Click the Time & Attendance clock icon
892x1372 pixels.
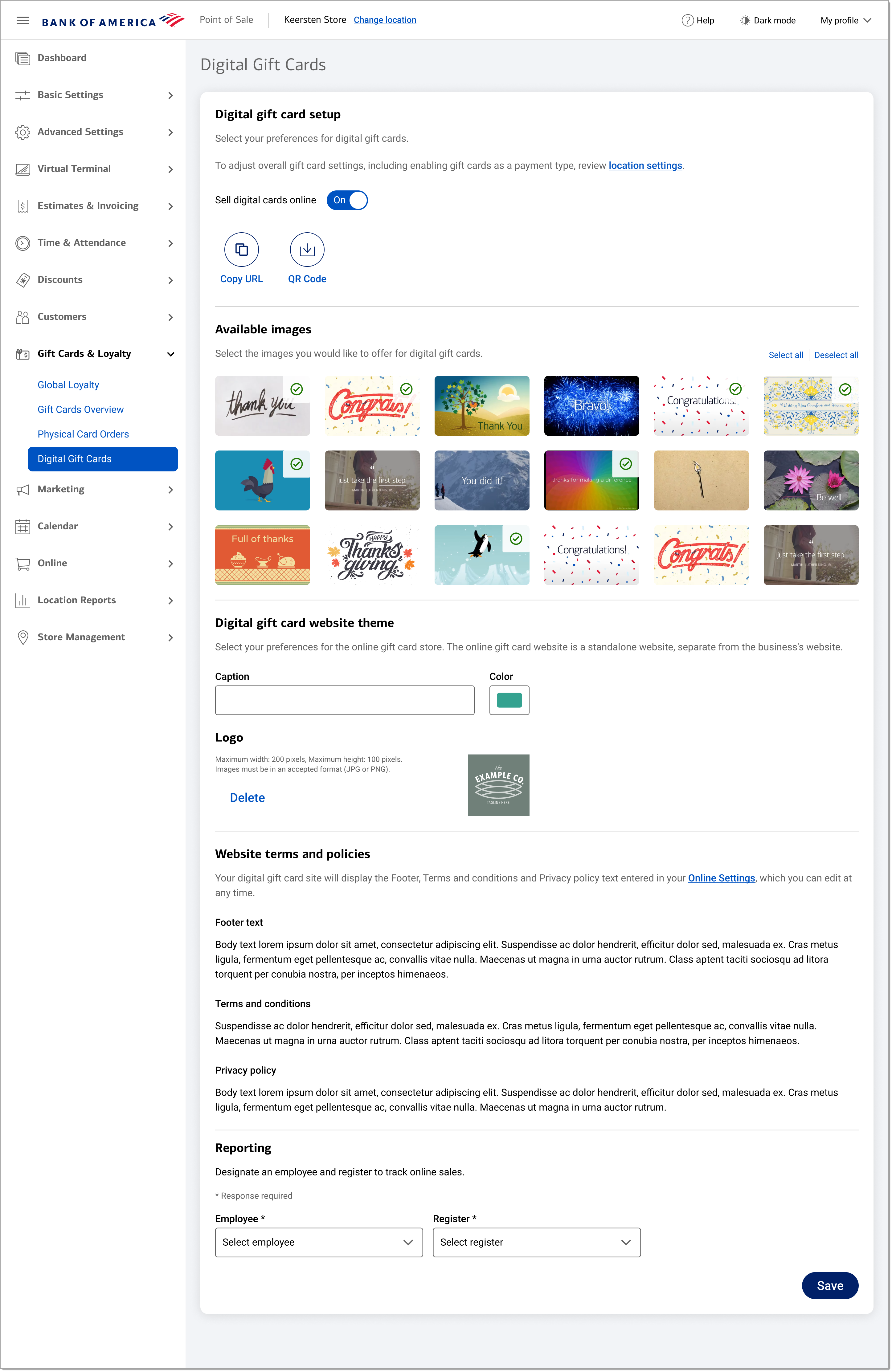click(x=23, y=243)
